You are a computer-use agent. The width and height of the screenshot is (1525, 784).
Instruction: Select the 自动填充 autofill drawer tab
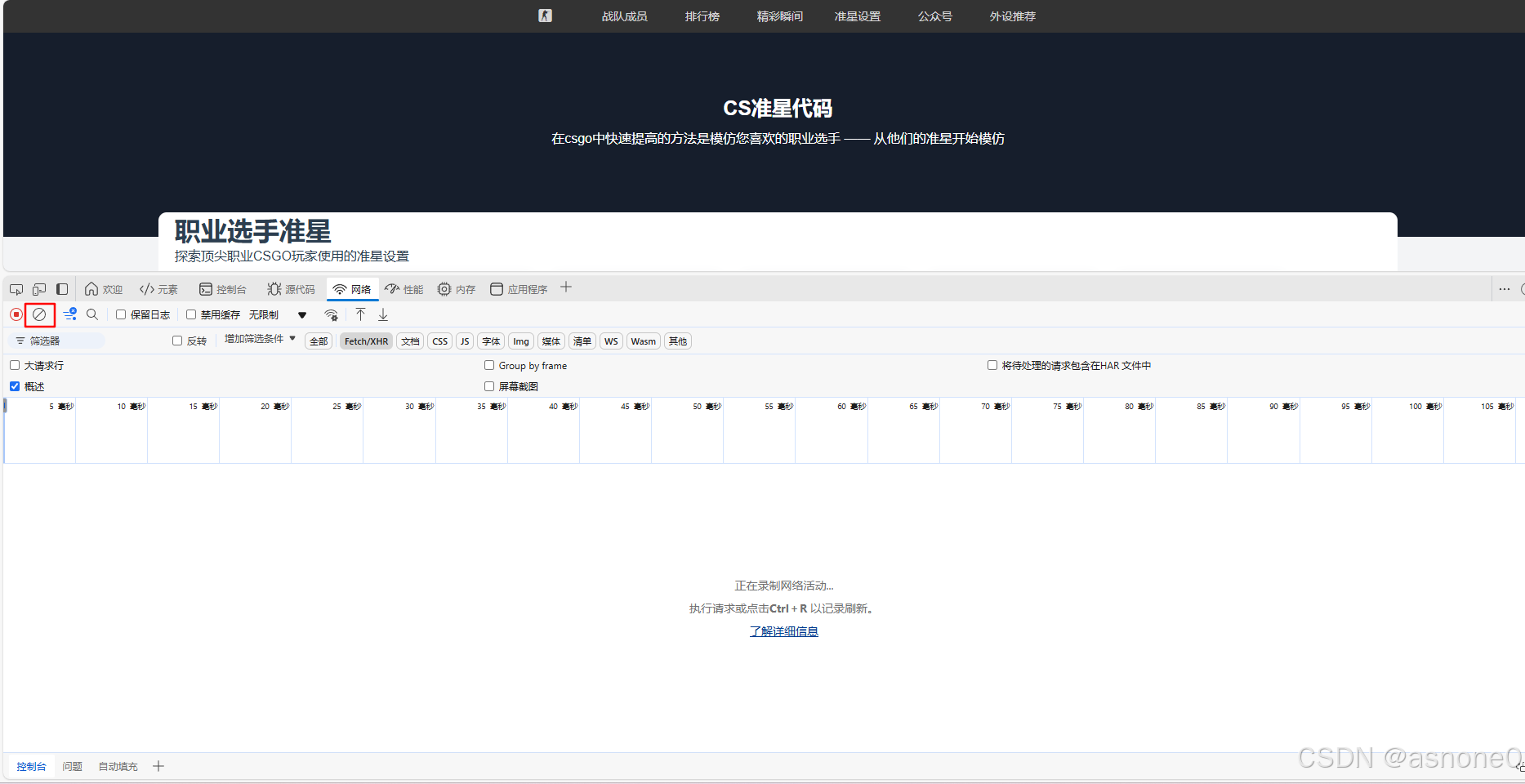[118, 766]
